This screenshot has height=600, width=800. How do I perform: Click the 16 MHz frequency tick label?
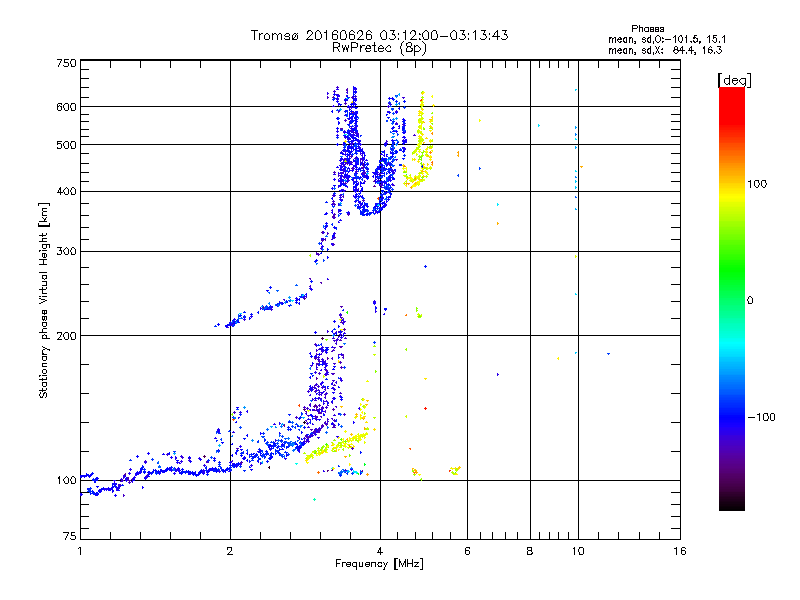click(x=680, y=551)
